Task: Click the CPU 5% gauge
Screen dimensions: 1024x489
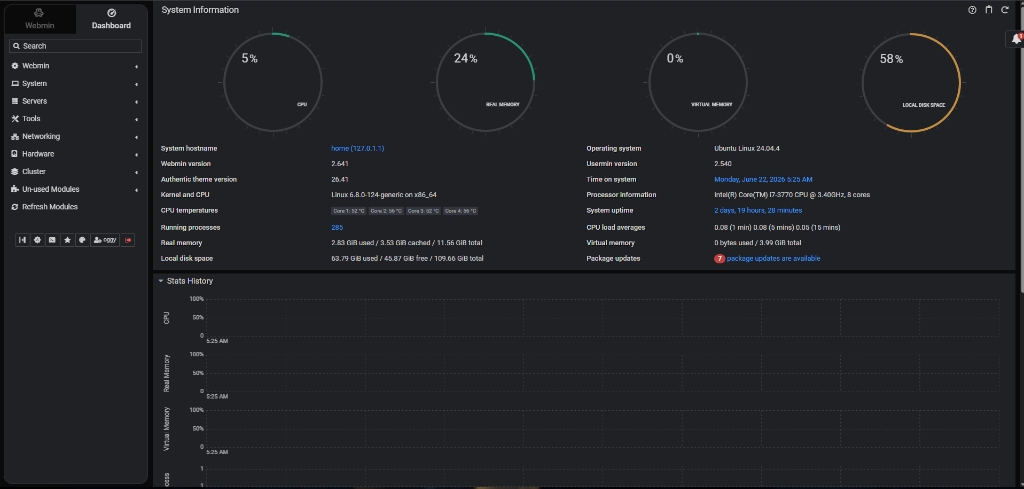Action: click(x=273, y=83)
